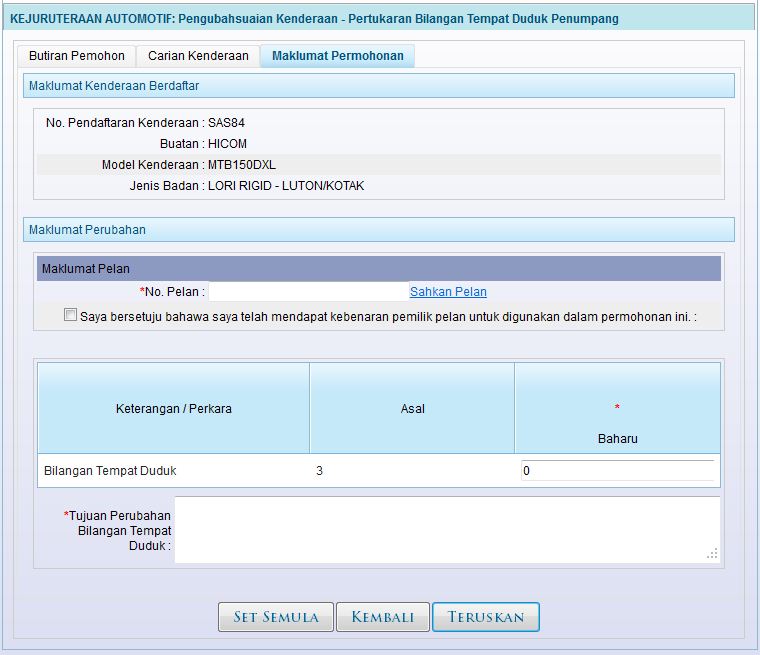Click the No. Pelan input field
The height and width of the screenshot is (655, 760).
click(309, 291)
